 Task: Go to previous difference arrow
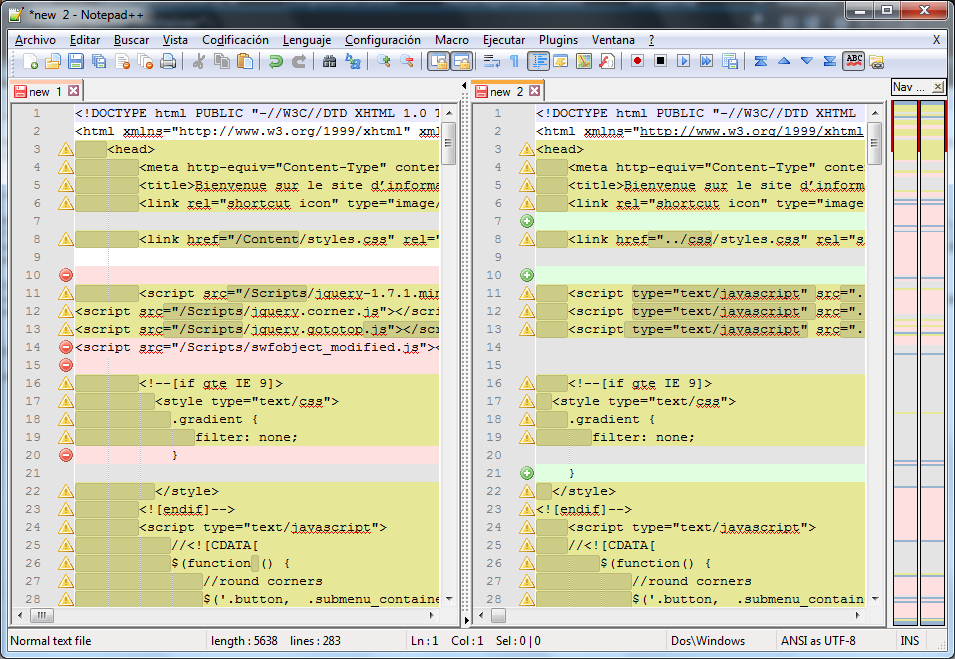[784, 62]
